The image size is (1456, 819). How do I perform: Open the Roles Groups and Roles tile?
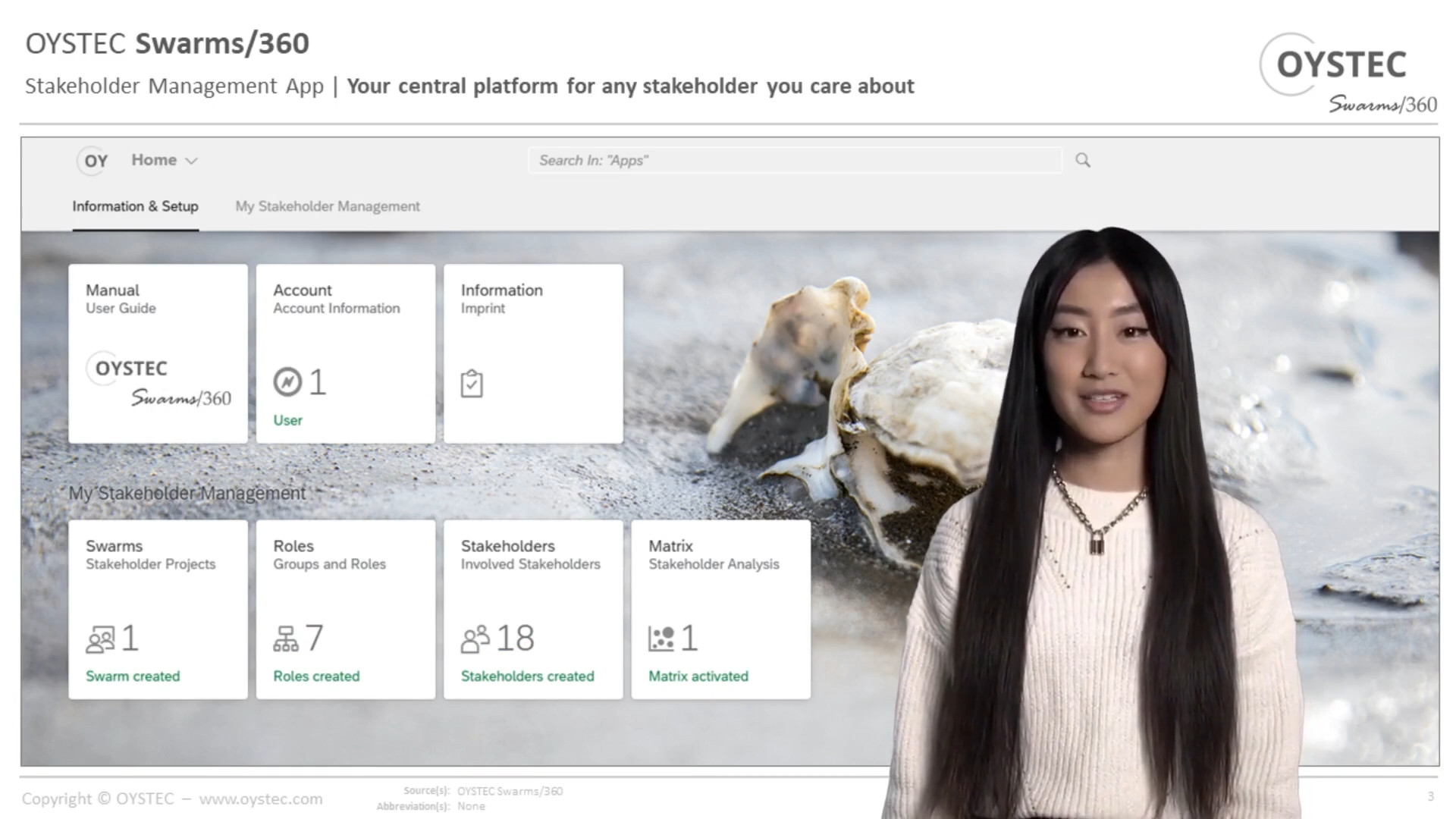pos(346,610)
